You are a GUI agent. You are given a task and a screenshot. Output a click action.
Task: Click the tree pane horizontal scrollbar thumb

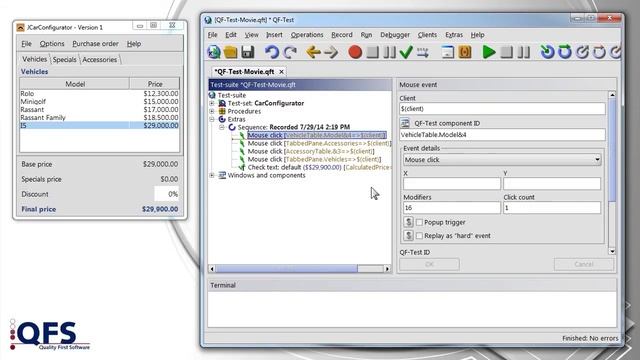[x=286, y=269]
